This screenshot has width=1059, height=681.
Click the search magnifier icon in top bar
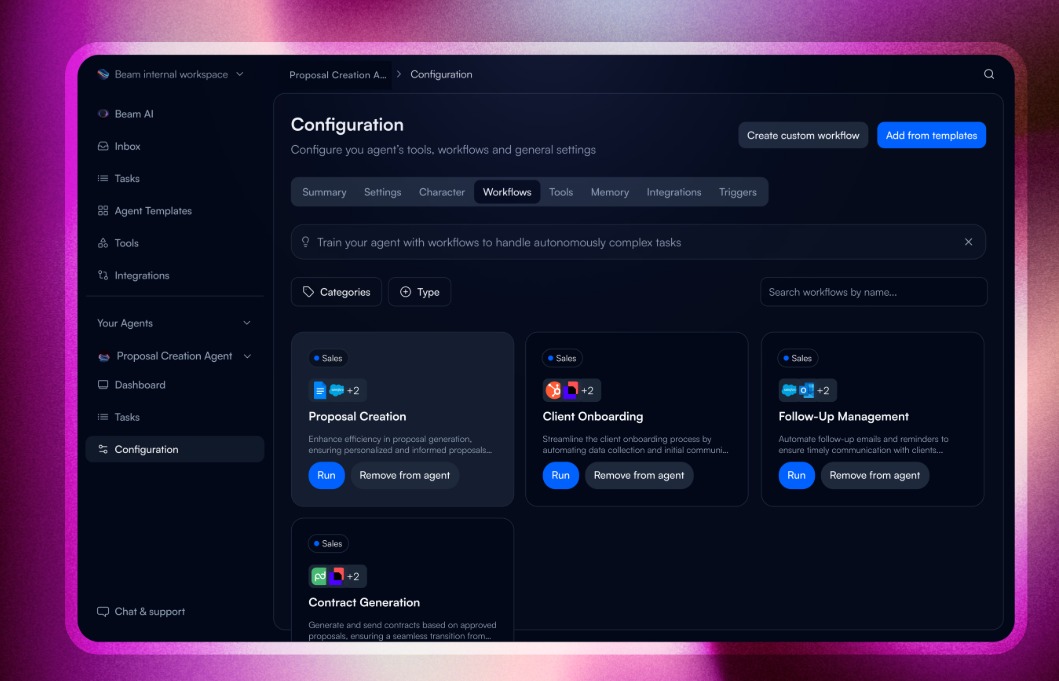(x=989, y=74)
